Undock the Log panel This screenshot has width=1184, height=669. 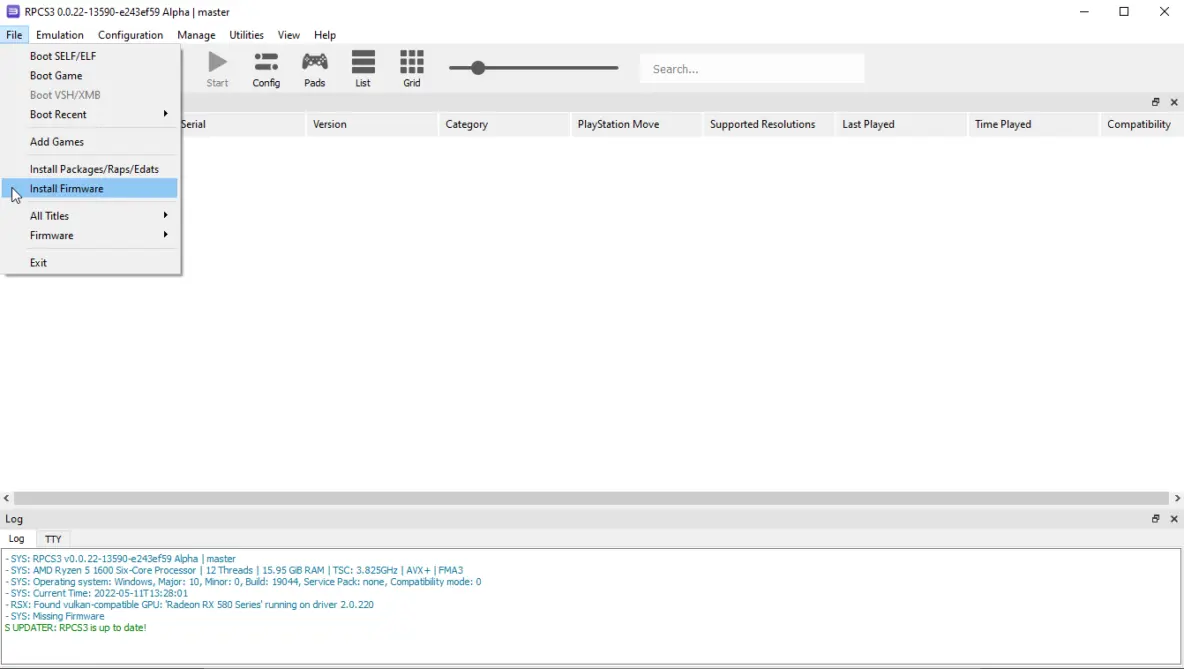(1155, 519)
